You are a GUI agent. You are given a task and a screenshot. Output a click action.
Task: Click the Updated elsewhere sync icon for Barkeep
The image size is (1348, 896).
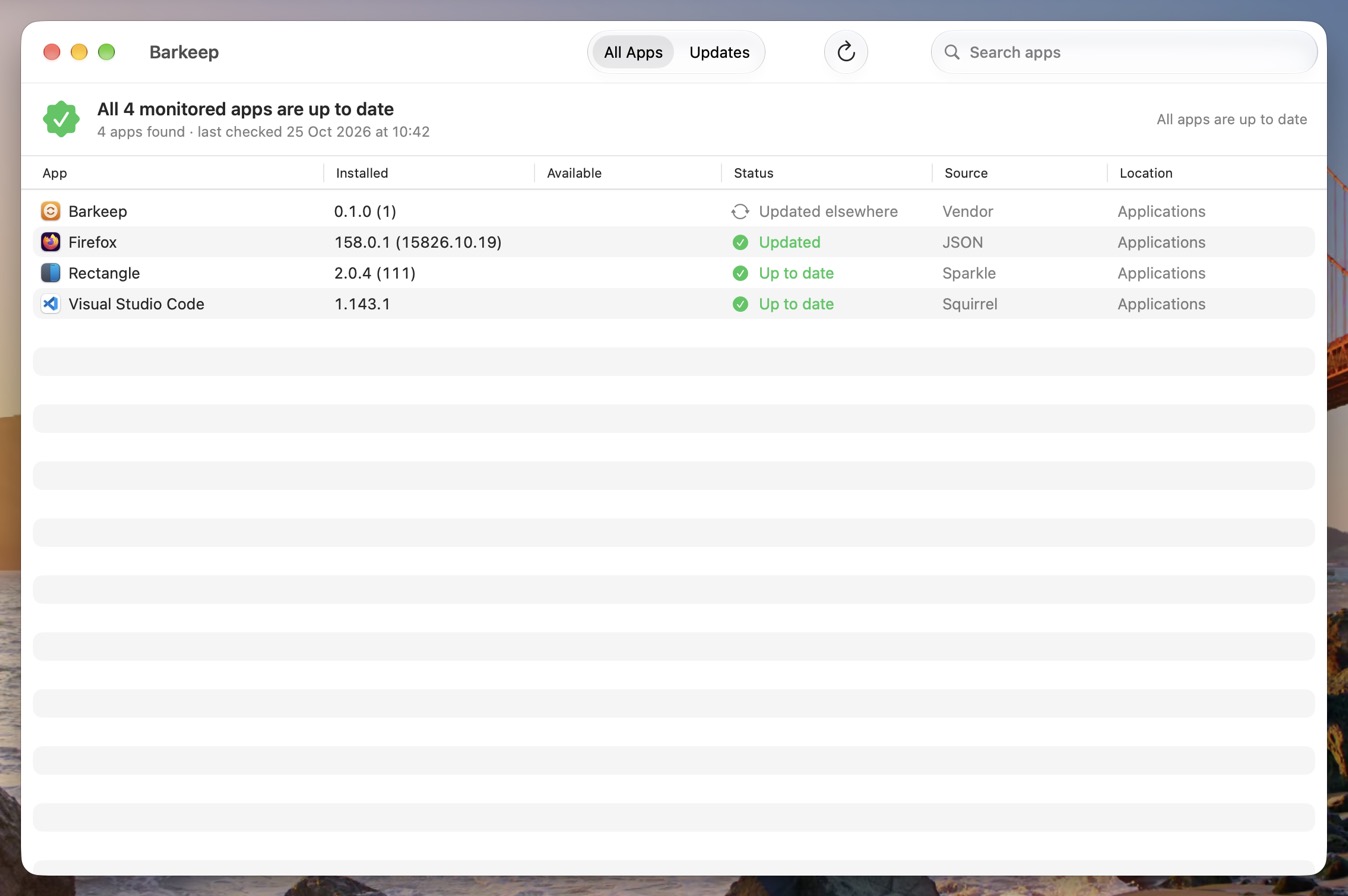click(740, 211)
